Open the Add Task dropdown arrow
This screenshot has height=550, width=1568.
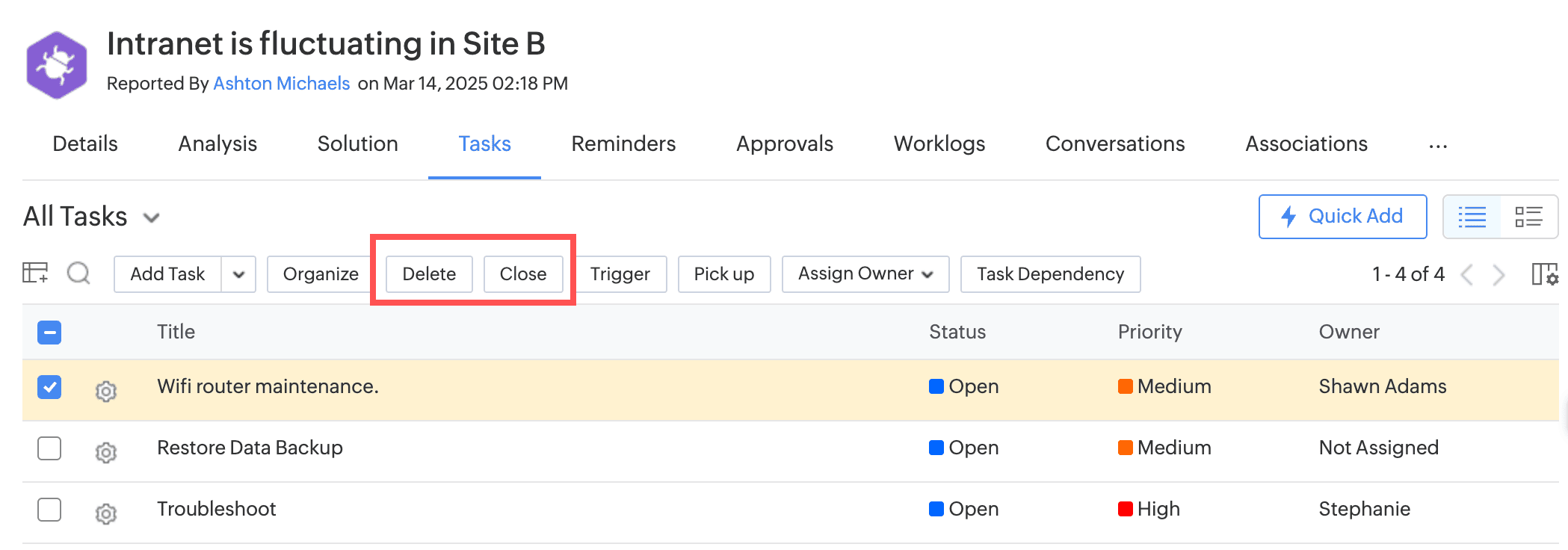click(238, 274)
